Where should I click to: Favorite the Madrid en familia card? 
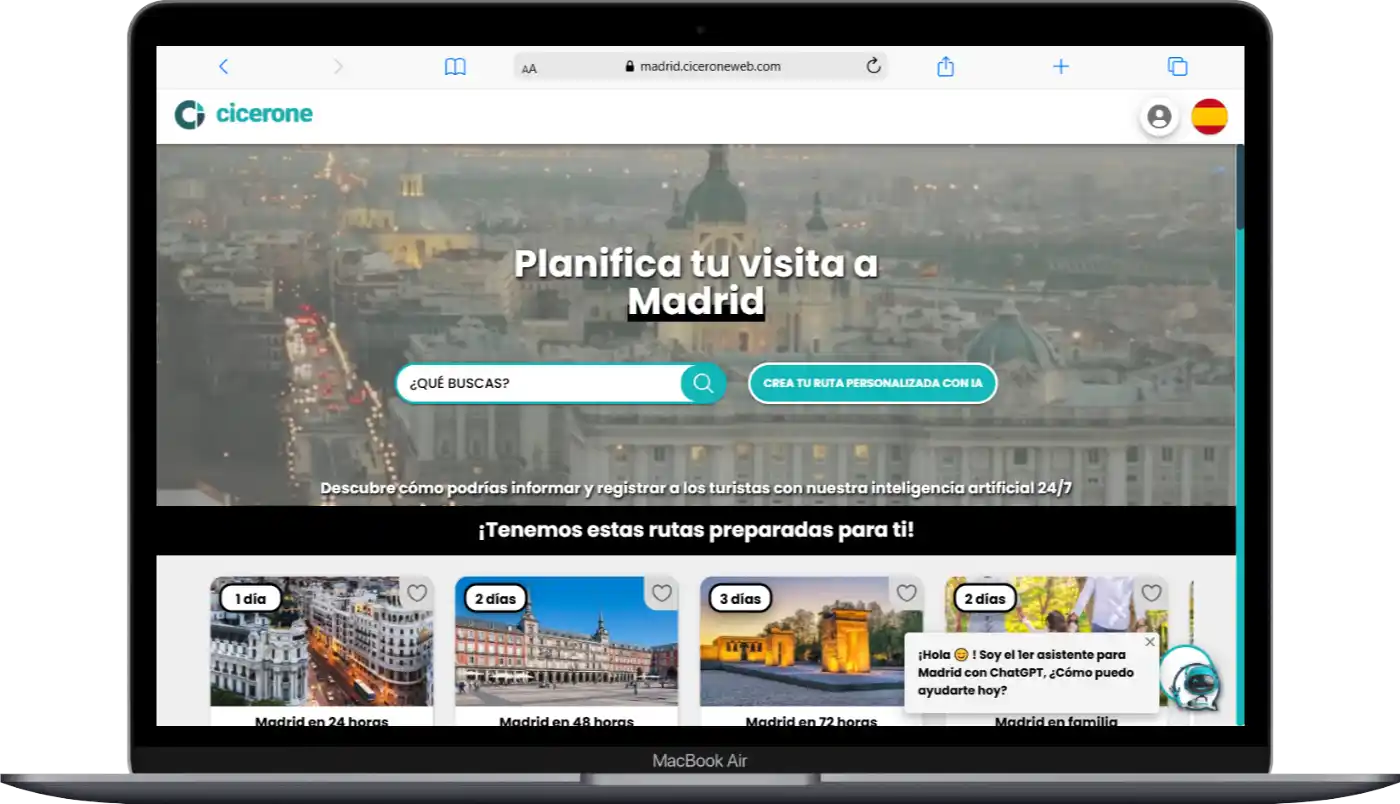point(1152,592)
